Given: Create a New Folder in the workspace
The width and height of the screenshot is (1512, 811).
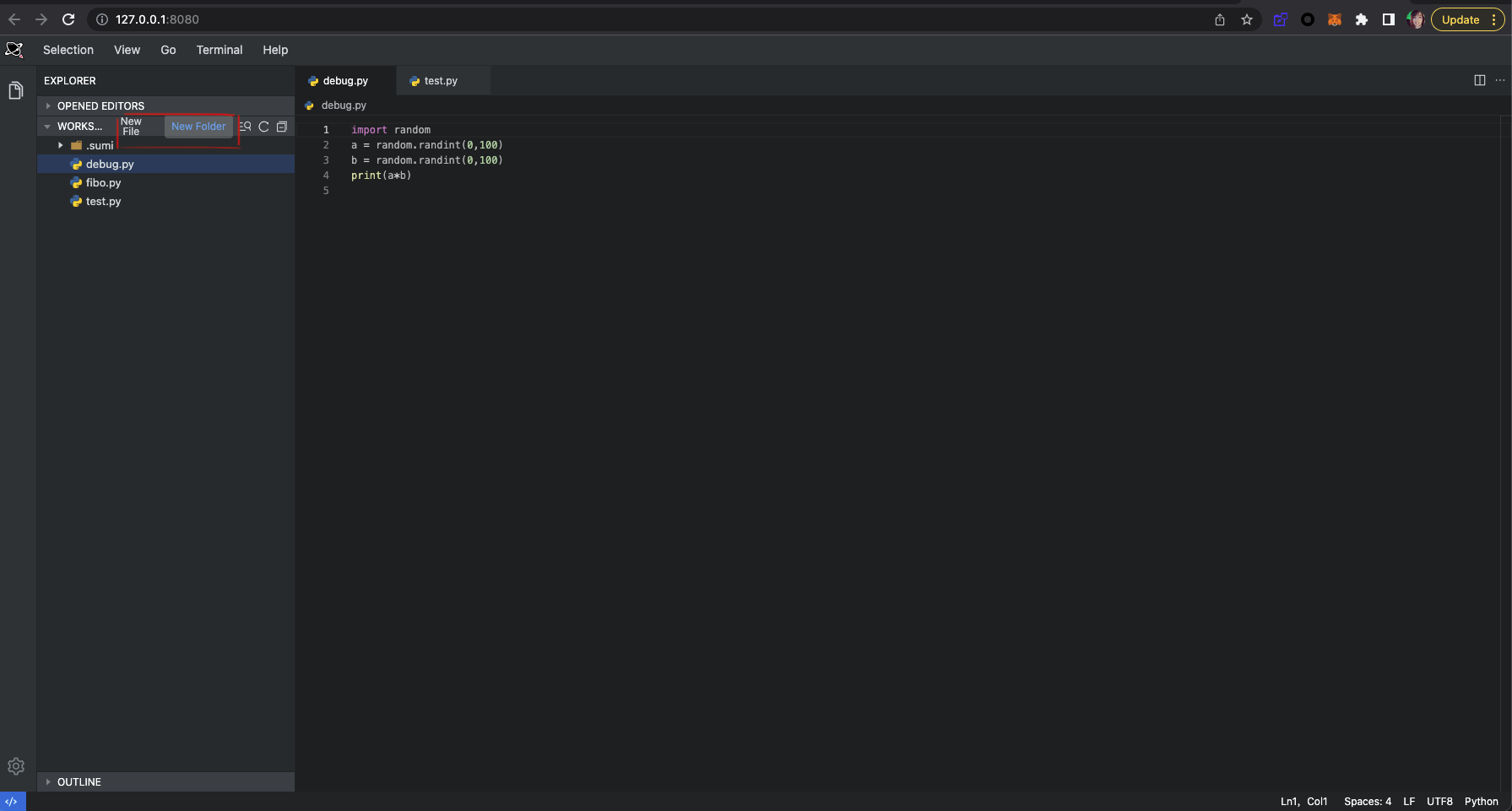Looking at the screenshot, I should [x=198, y=127].
